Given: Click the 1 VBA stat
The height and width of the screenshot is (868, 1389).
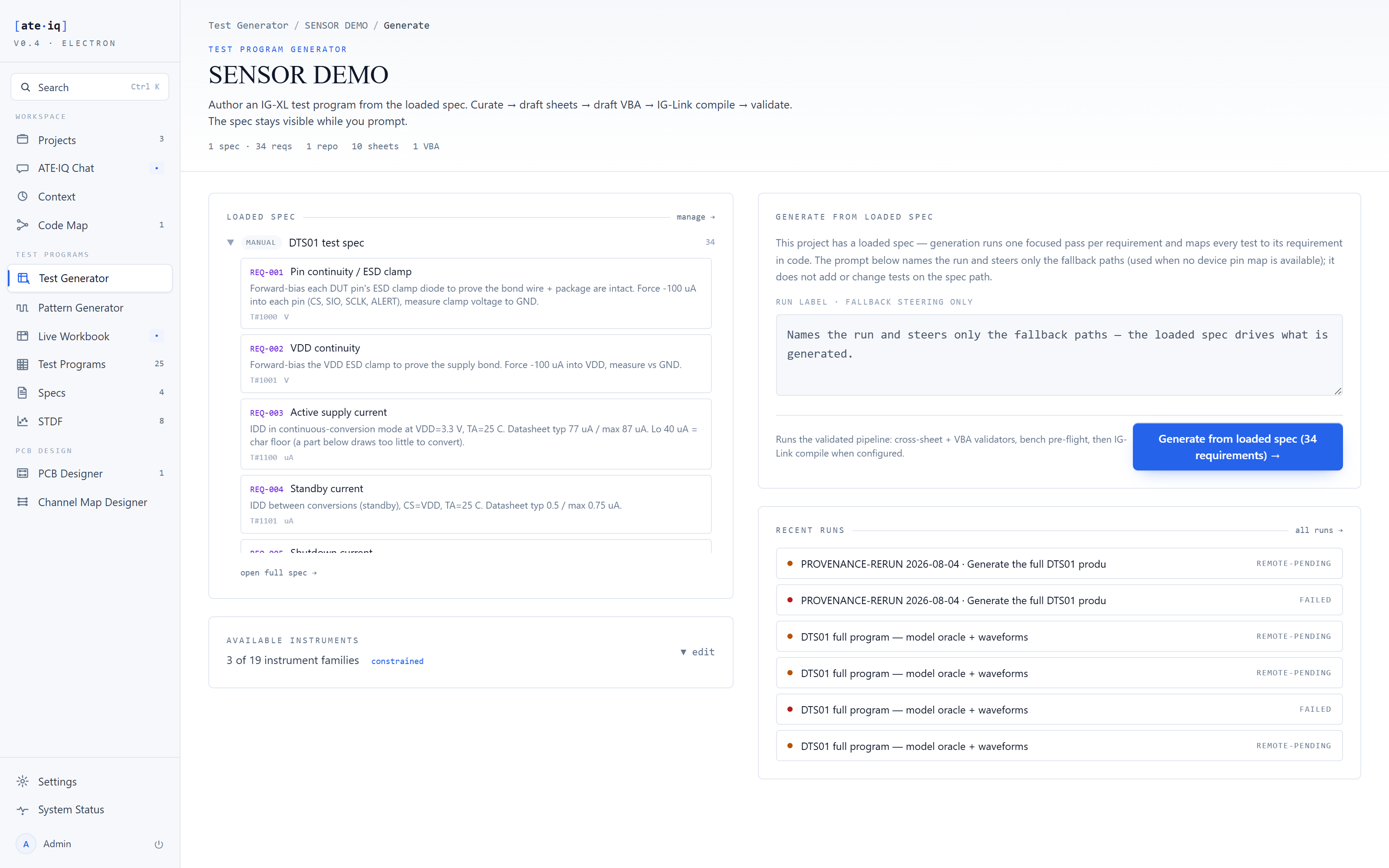Looking at the screenshot, I should (x=426, y=146).
